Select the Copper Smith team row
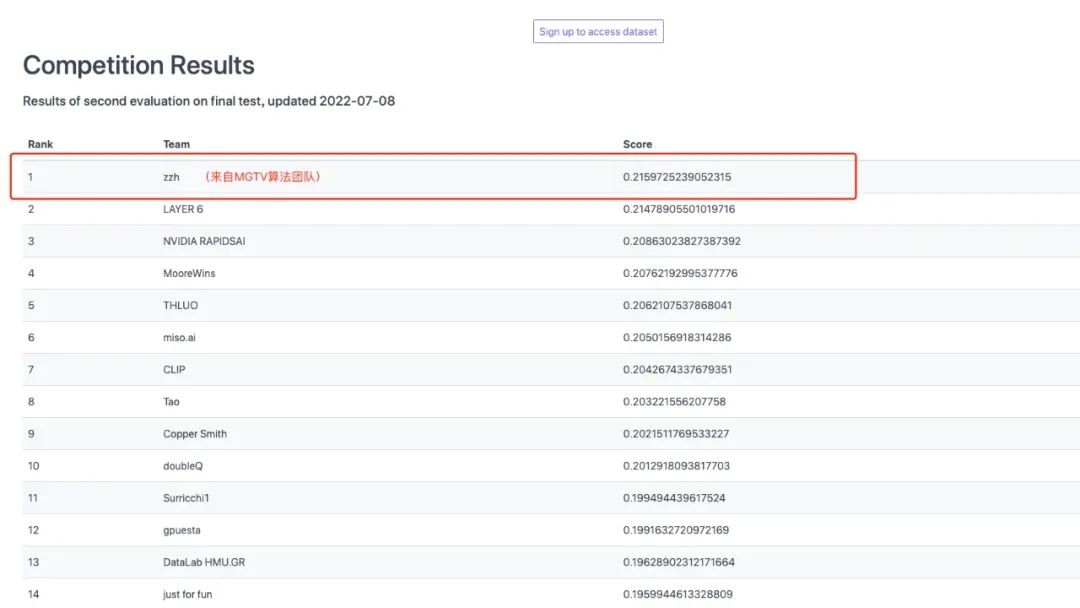The width and height of the screenshot is (1080, 608). [x=195, y=433]
